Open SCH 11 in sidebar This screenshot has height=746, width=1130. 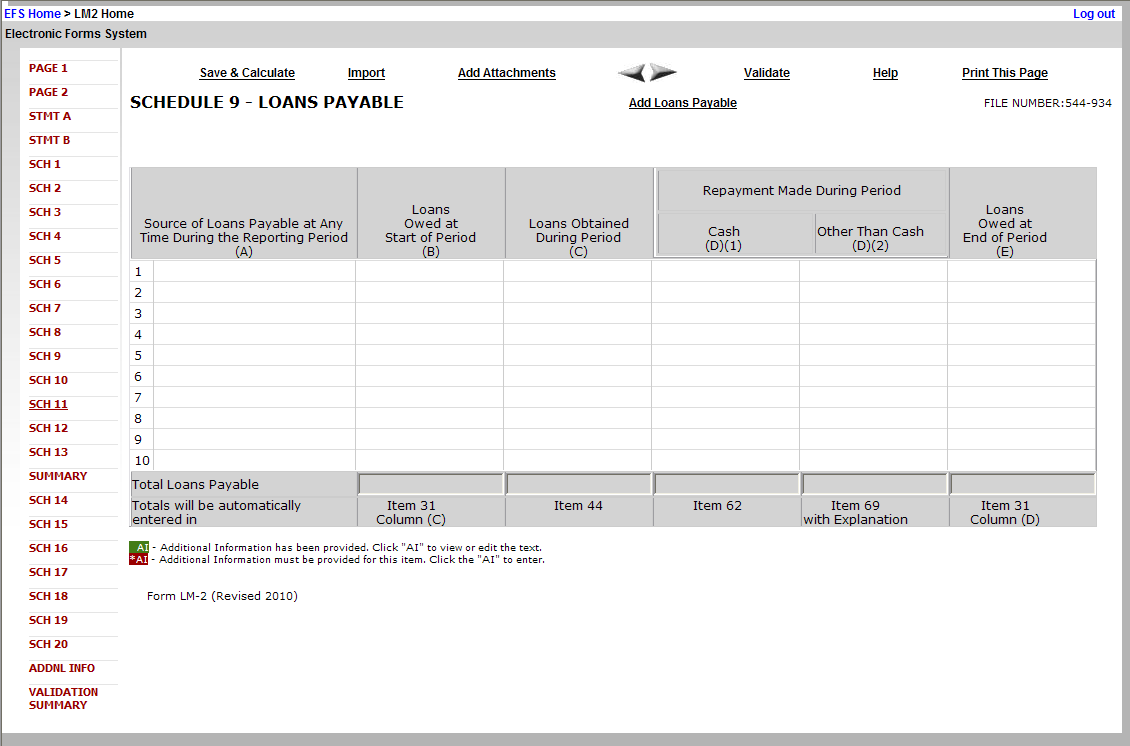pos(48,404)
